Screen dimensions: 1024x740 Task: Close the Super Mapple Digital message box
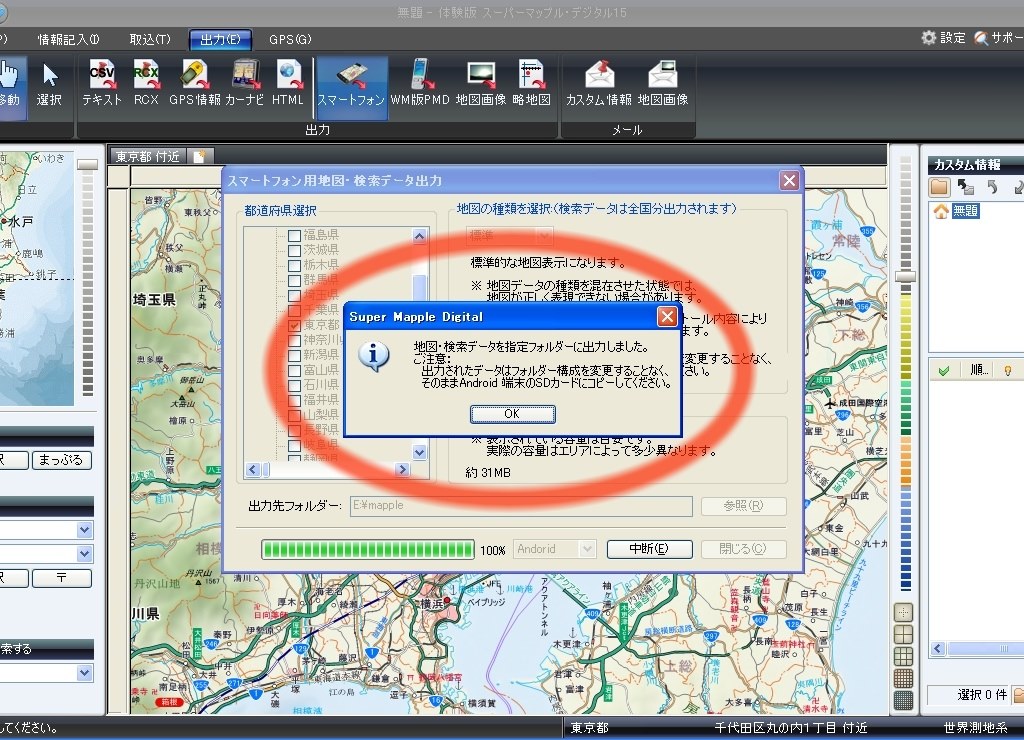point(667,317)
